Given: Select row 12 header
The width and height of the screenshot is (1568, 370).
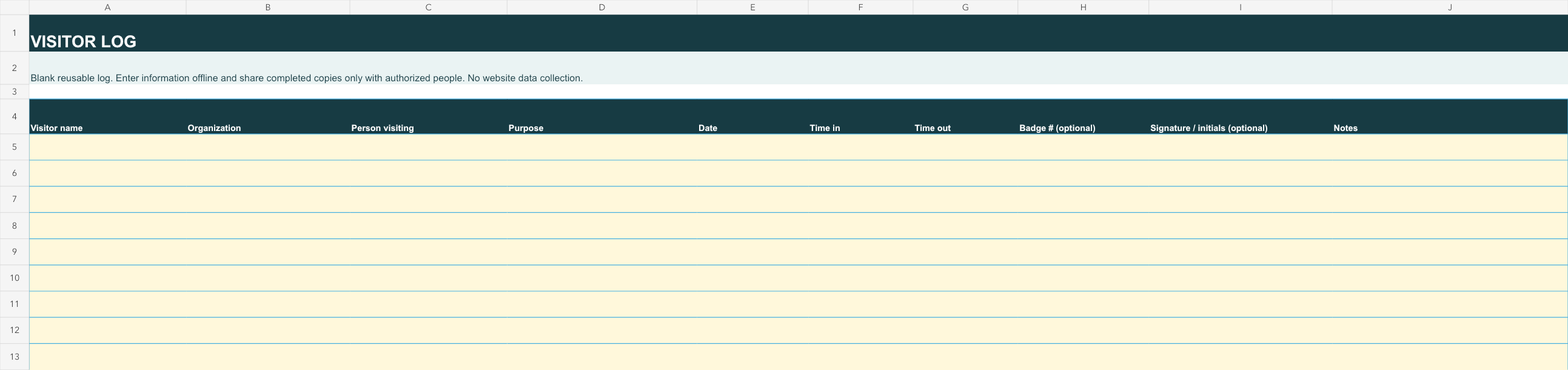Looking at the screenshot, I should [x=15, y=331].
